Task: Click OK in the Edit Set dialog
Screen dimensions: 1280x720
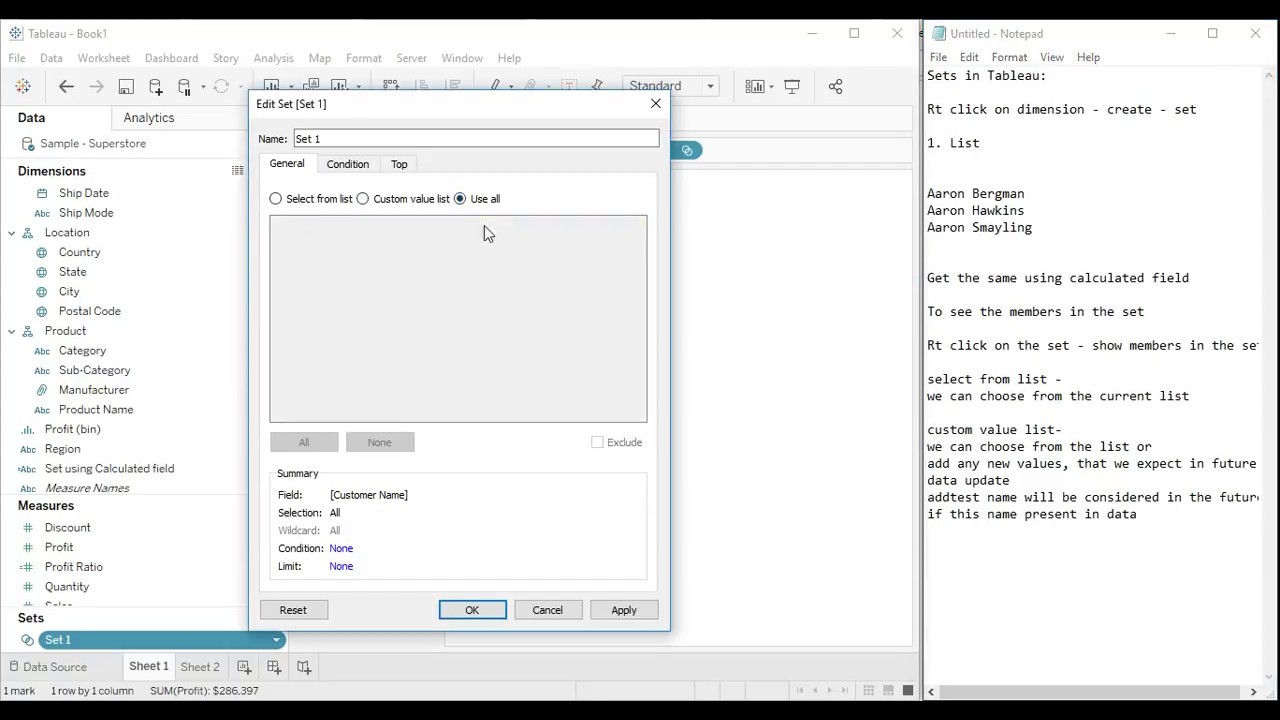Action: pos(472,610)
